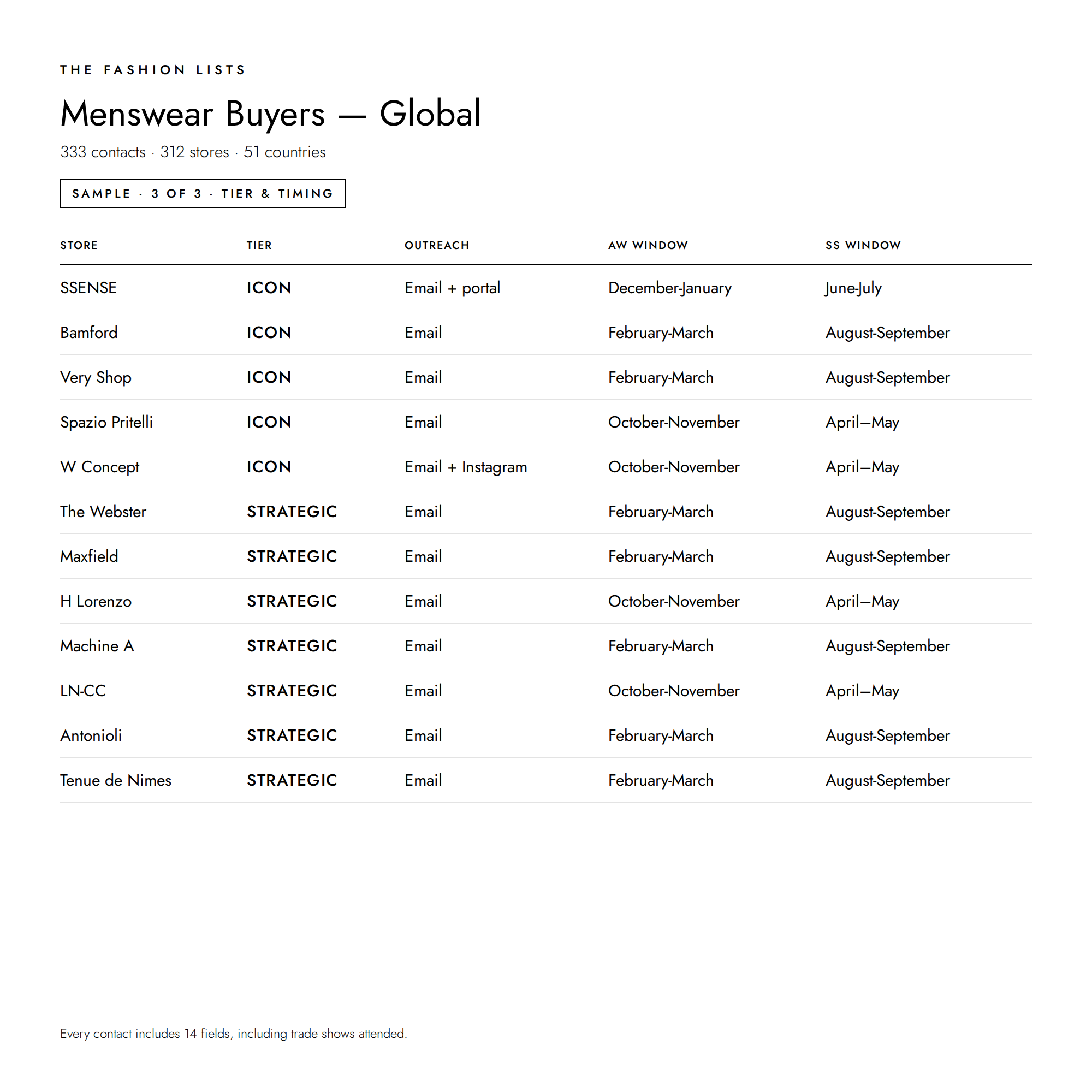Click the sample tier & timing badge
The height and width of the screenshot is (1092, 1092).
(x=203, y=193)
